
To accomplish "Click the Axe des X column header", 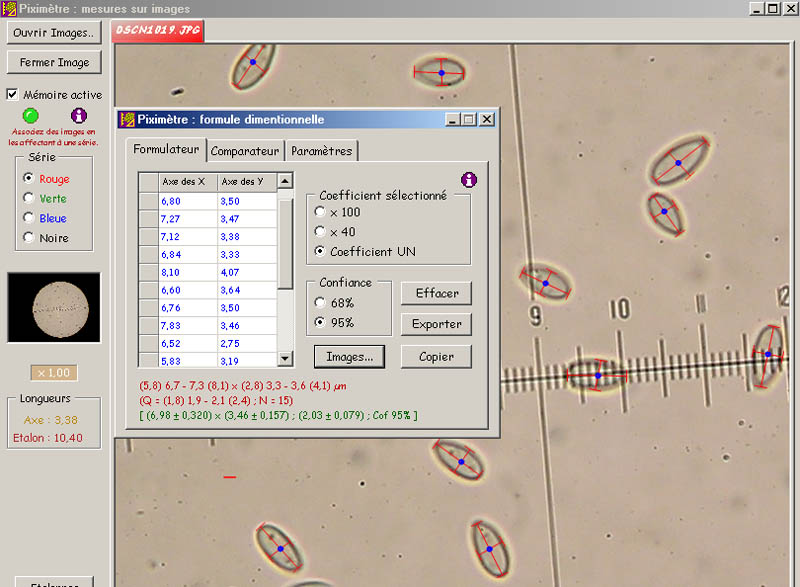I will [x=188, y=181].
